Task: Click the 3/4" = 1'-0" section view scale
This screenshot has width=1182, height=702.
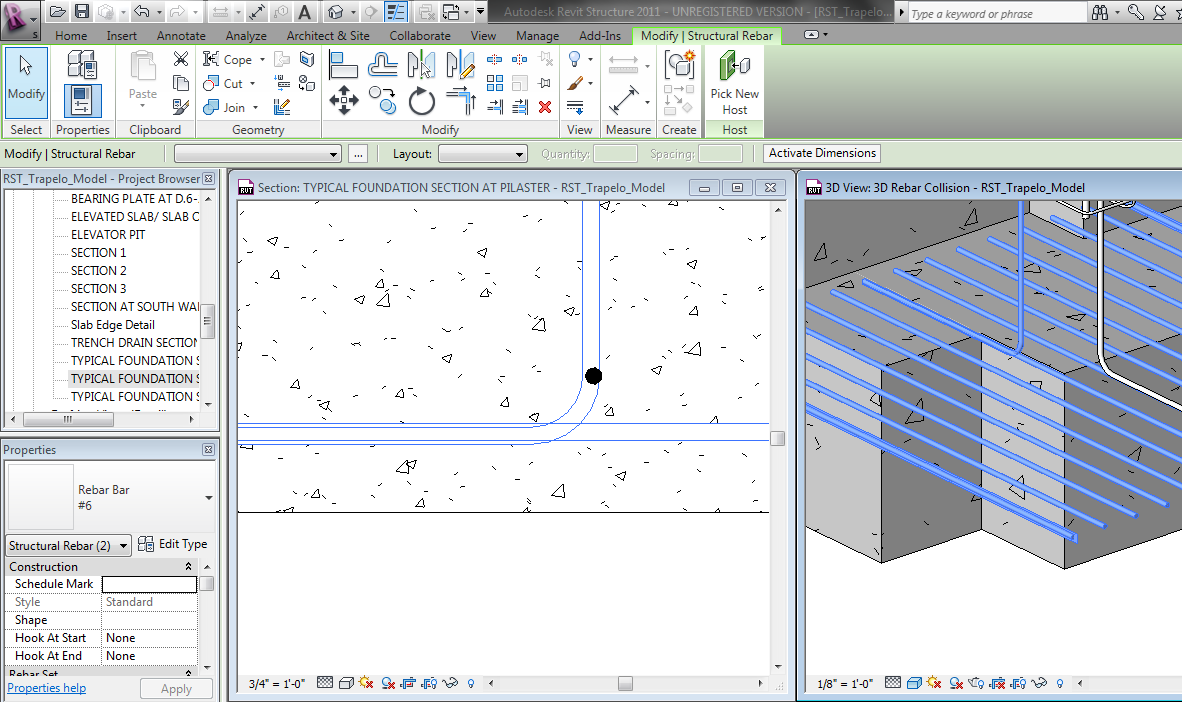Action: point(277,683)
